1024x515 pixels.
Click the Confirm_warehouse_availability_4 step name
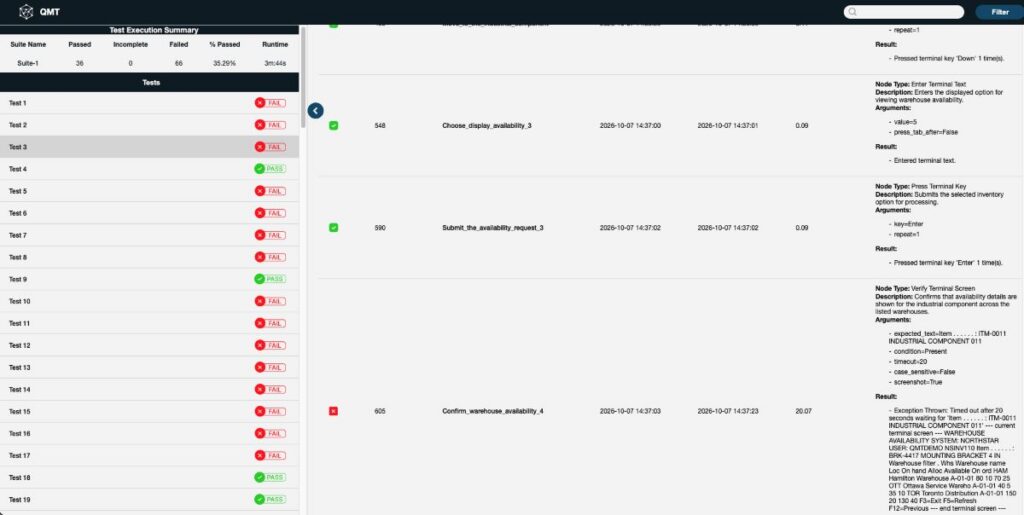point(493,411)
